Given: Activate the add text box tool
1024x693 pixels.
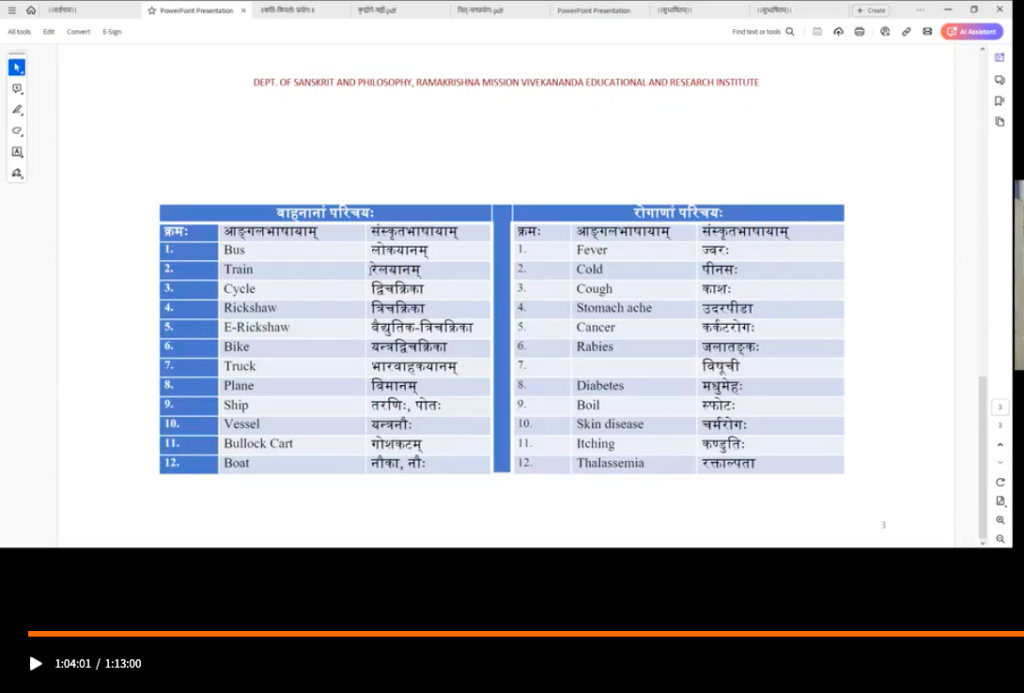Looking at the screenshot, I should click(17, 152).
